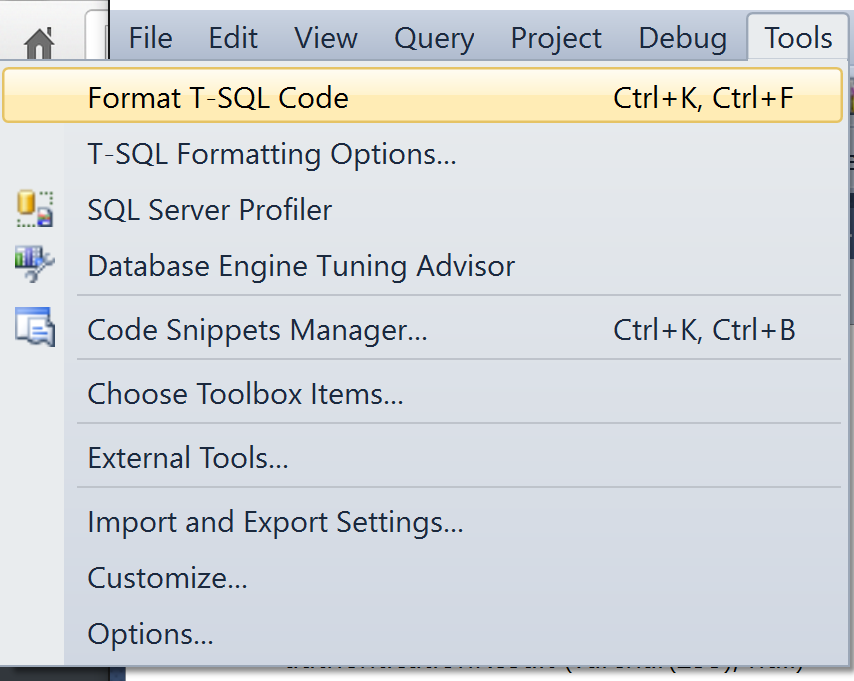Select the Code Snippets Manager icon

(x=34, y=328)
